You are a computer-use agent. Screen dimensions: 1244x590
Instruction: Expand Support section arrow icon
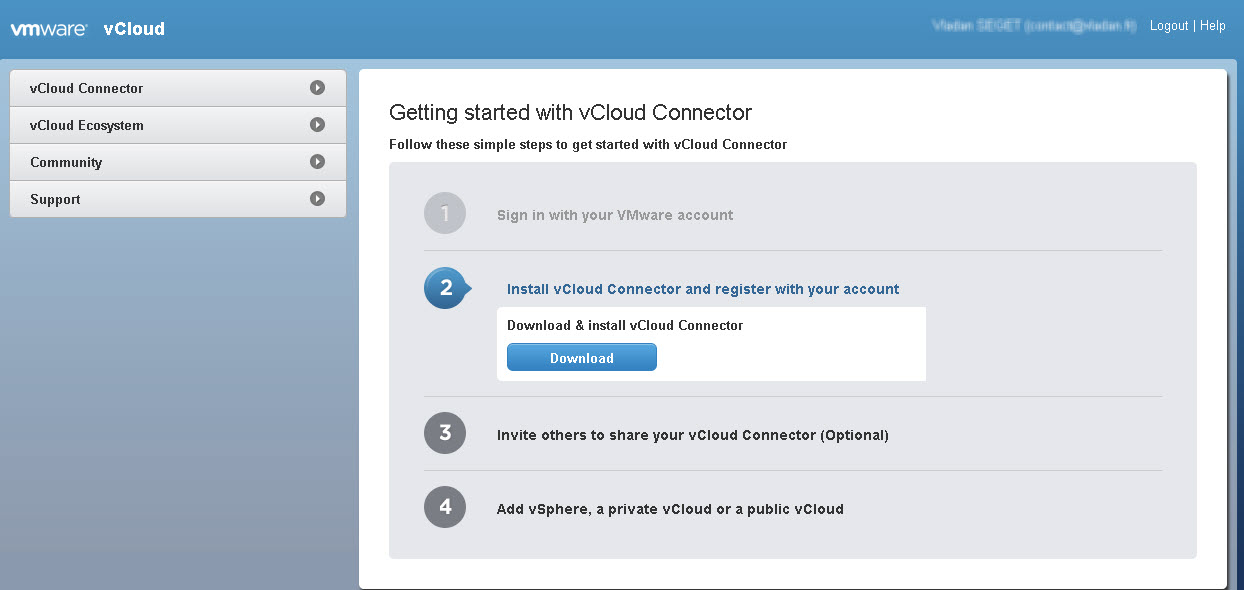(317, 199)
